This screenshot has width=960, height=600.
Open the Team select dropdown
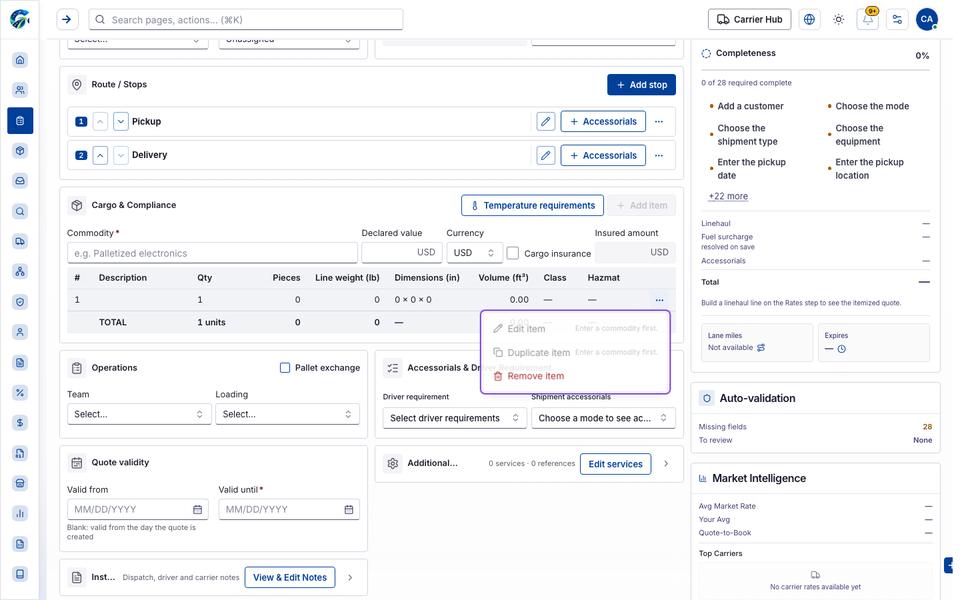(138, 414)
